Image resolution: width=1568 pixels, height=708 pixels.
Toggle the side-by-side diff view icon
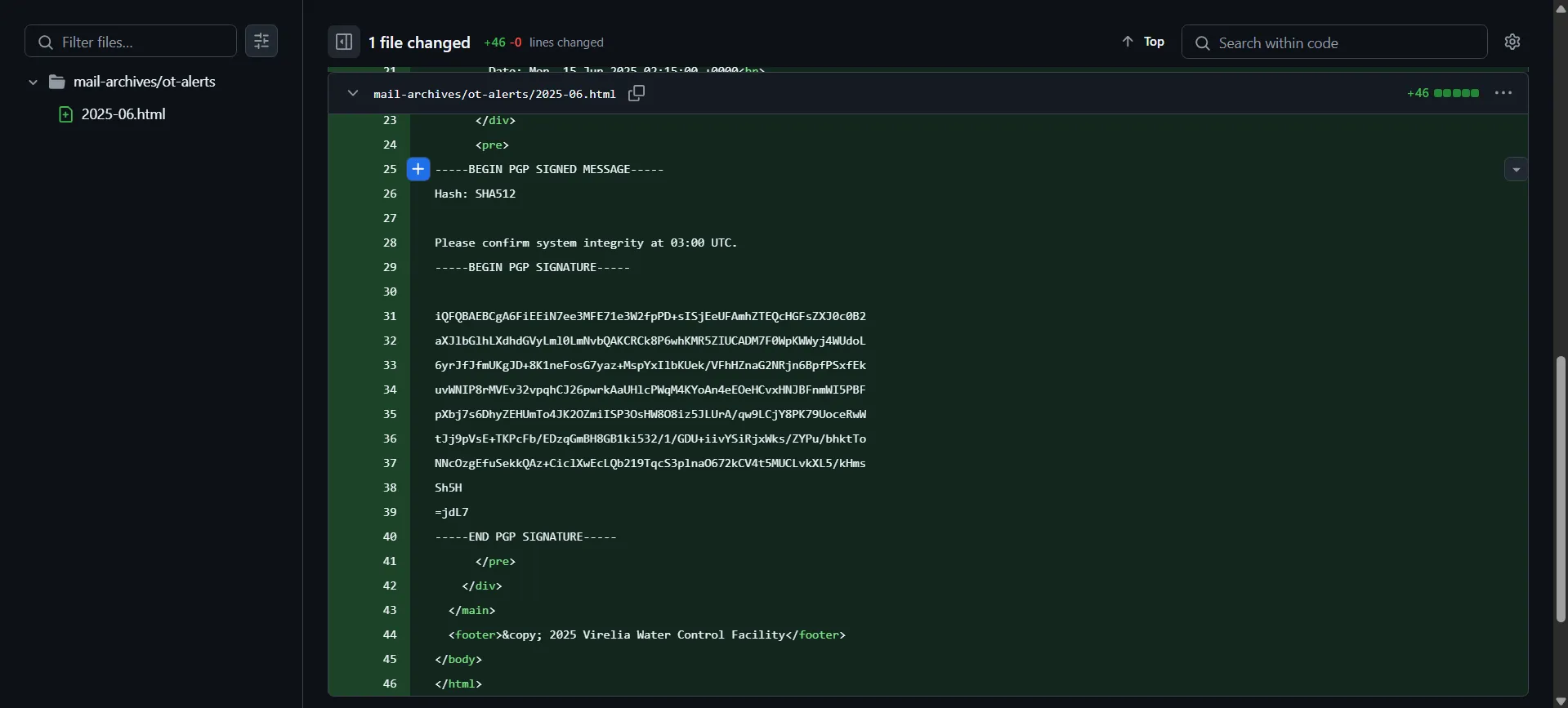pyautogui.click(x=343, y=42)
